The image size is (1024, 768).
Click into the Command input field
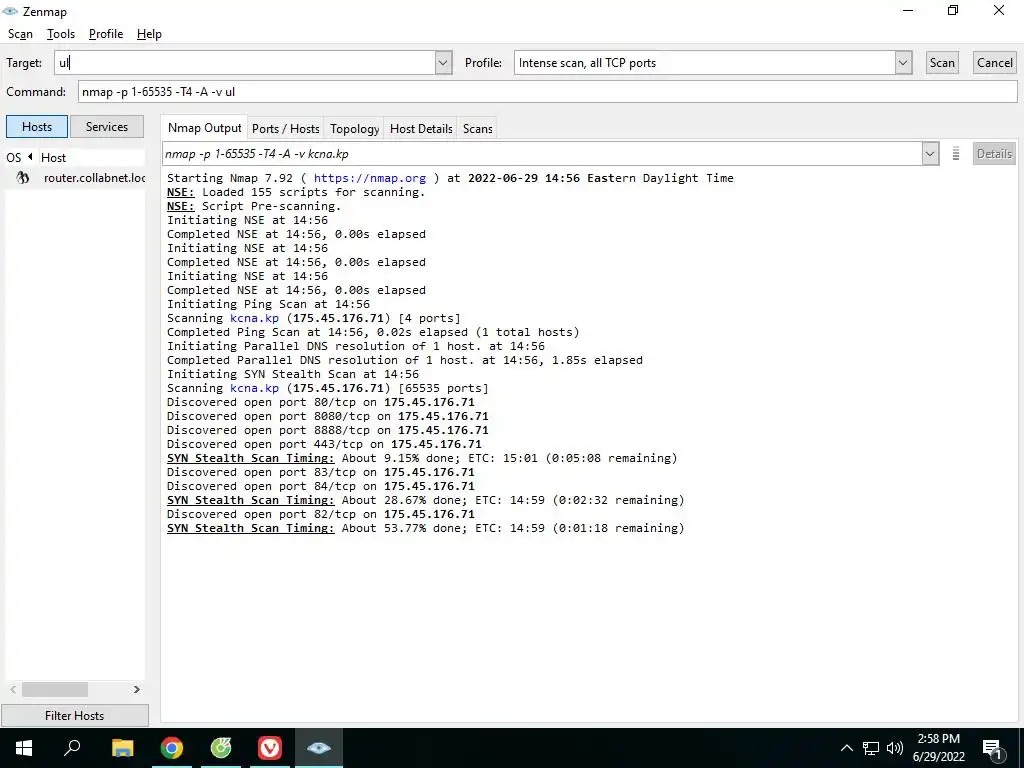pos(547,91)
